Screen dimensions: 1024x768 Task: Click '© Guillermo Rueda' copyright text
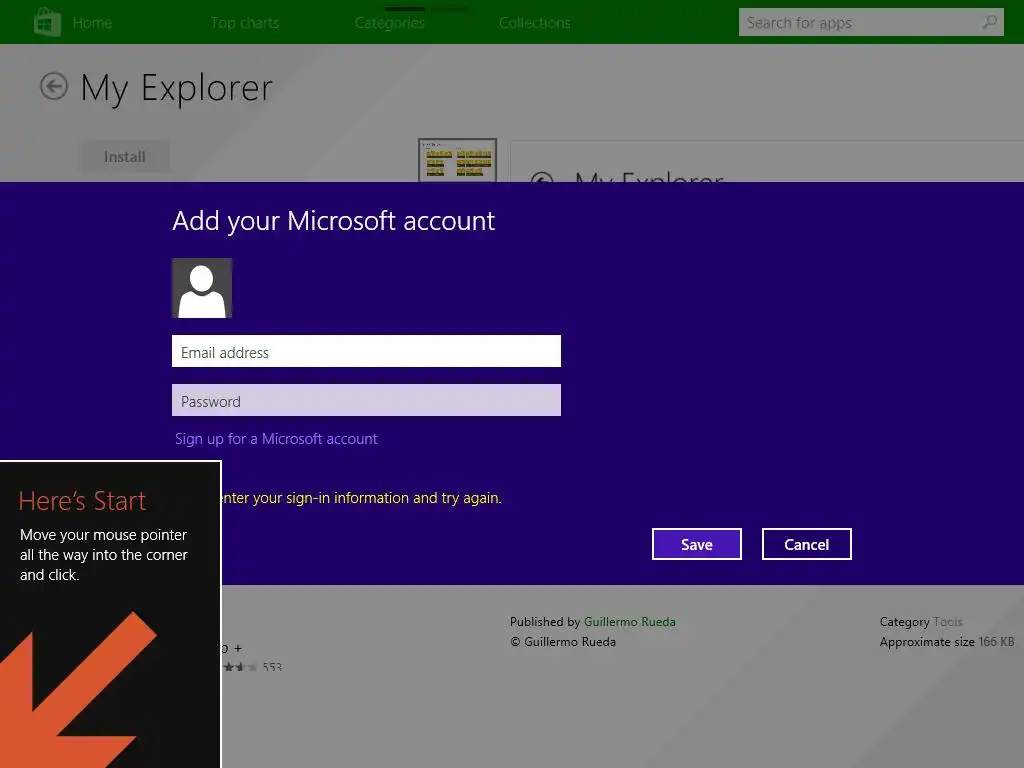pos(563,642)
